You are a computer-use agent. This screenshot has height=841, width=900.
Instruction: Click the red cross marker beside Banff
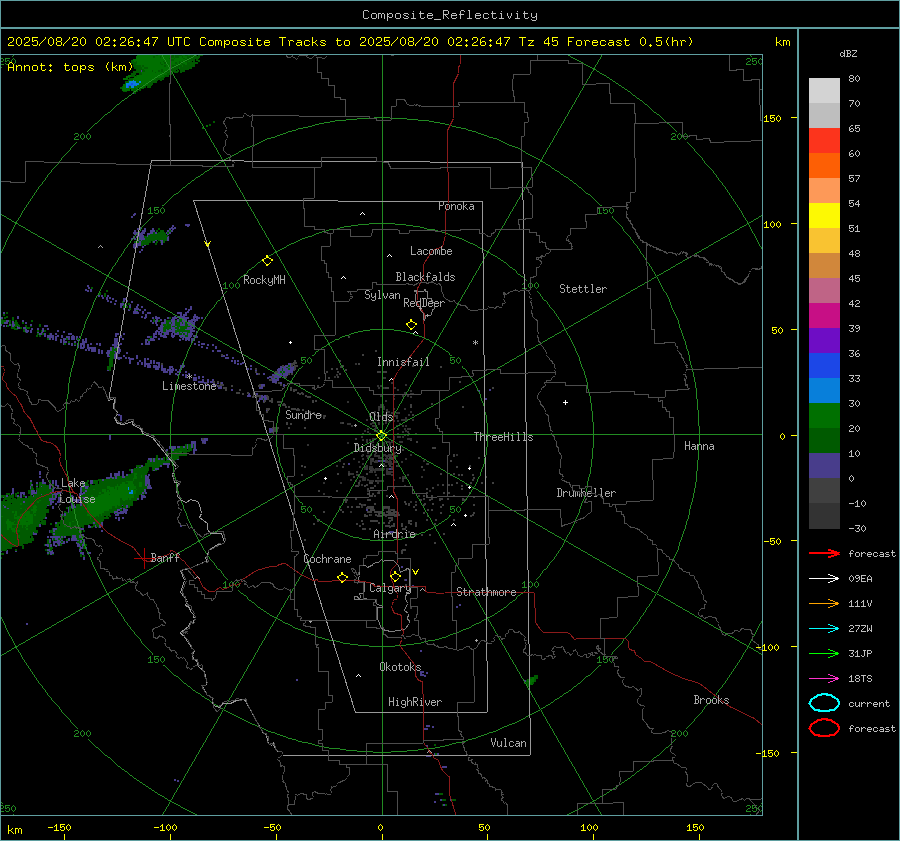pos(143,558)
